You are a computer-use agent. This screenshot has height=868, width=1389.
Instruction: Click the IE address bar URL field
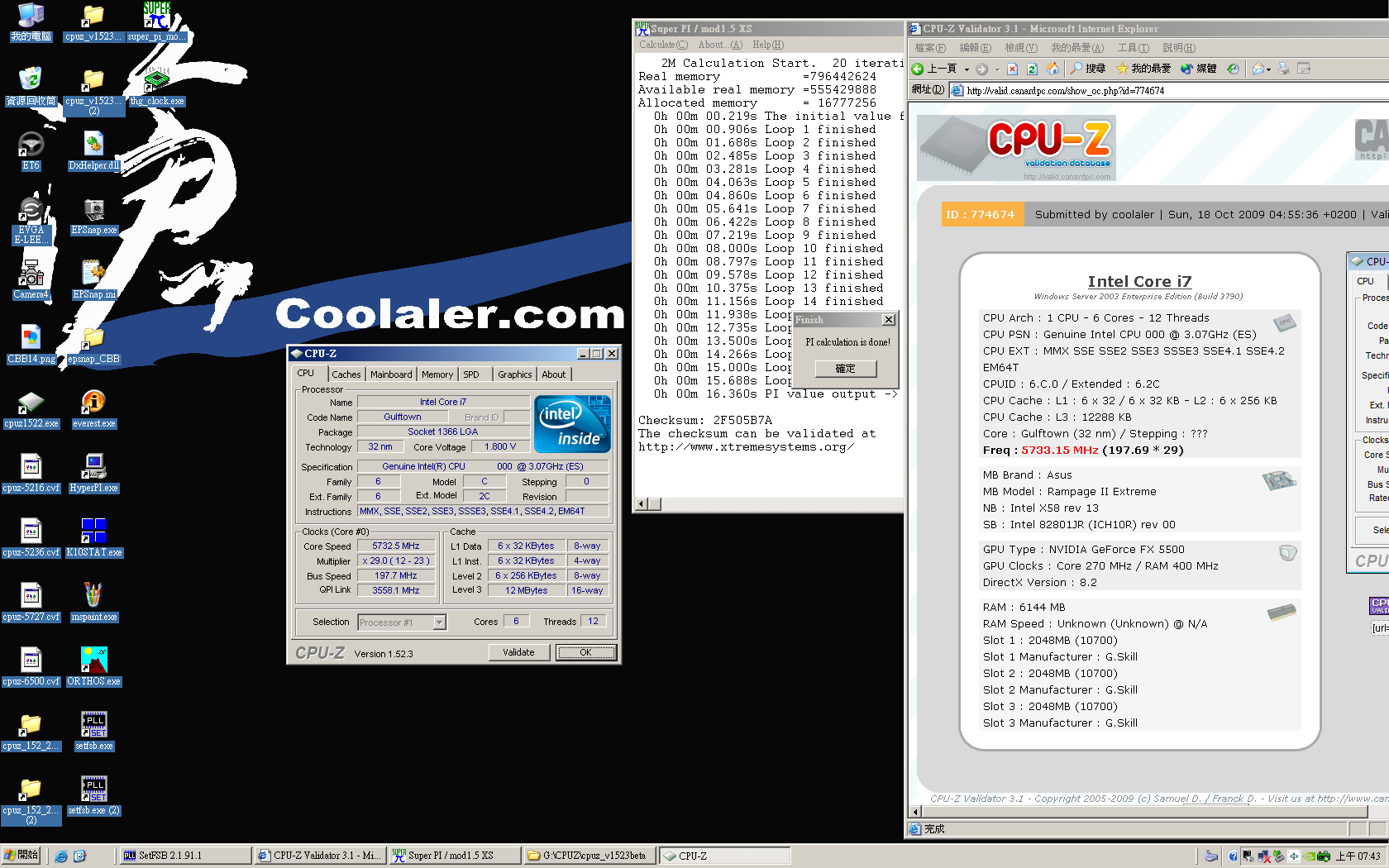click(x=1170, y=91)
